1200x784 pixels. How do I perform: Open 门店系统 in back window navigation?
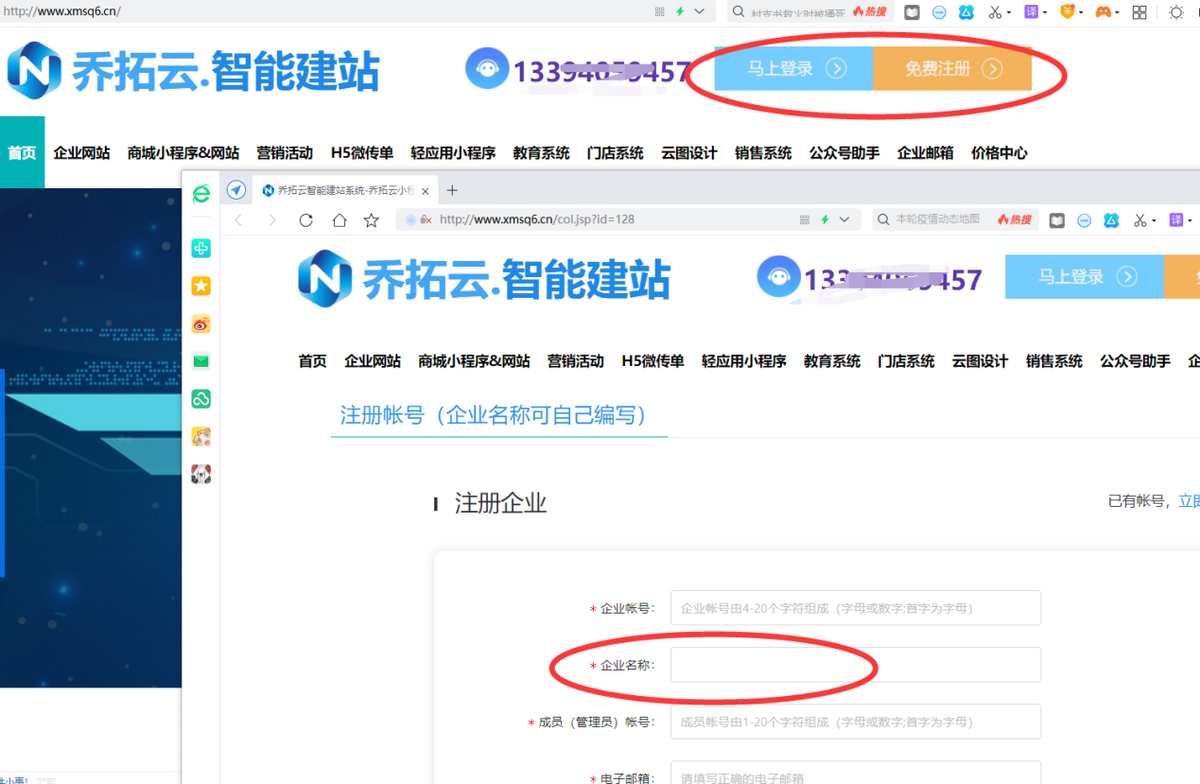coord(615,153)
